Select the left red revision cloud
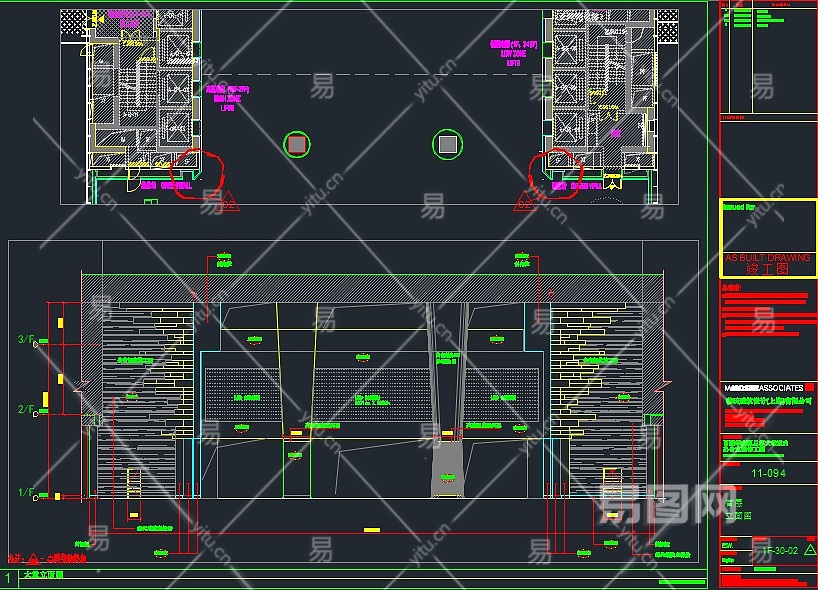Screen dimensions: 818x590 click(199, 174)
